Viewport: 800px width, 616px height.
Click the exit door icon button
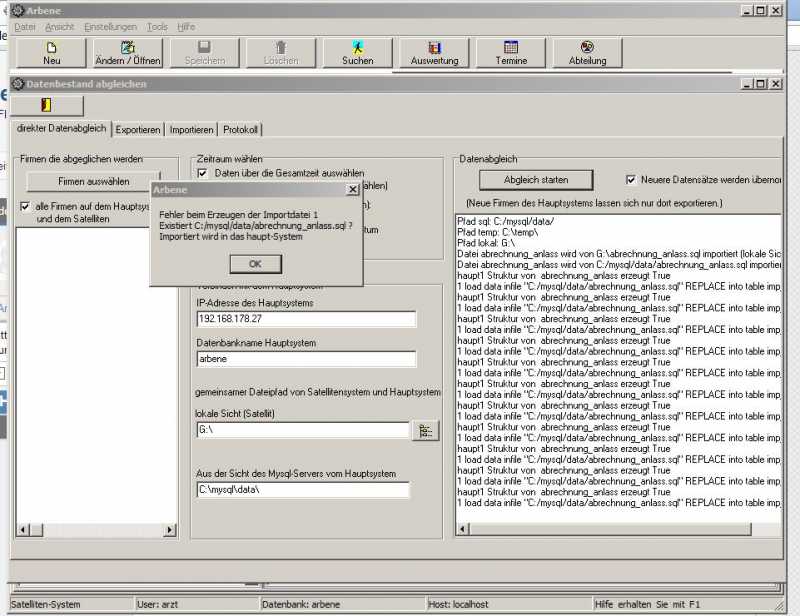(x=47, y=105)
